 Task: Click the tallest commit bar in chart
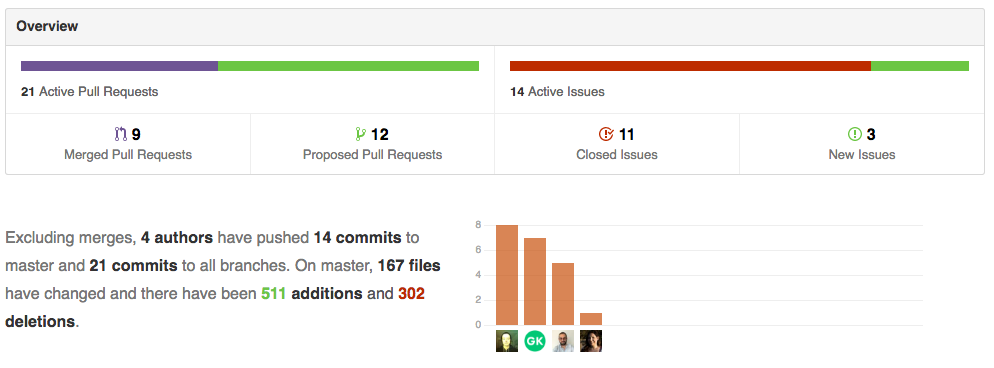point(507,276)
